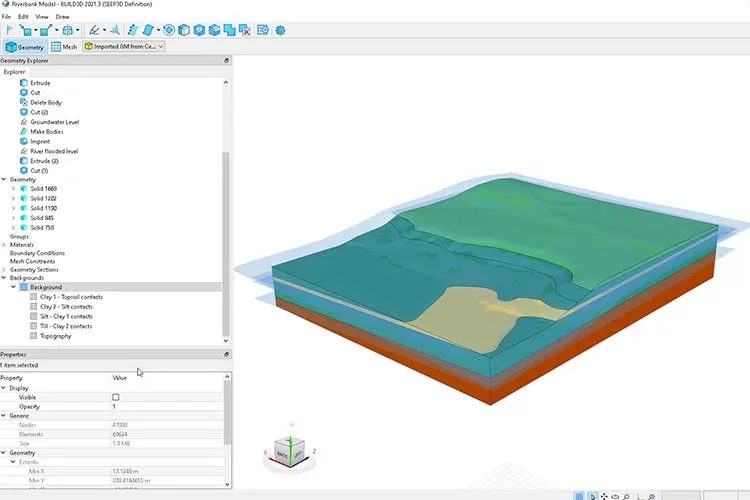The width and height of the screenshot is (750, 500).
Task: Switch to the Explorer tab
Action: pyautogui.click(x=14, y=72)
